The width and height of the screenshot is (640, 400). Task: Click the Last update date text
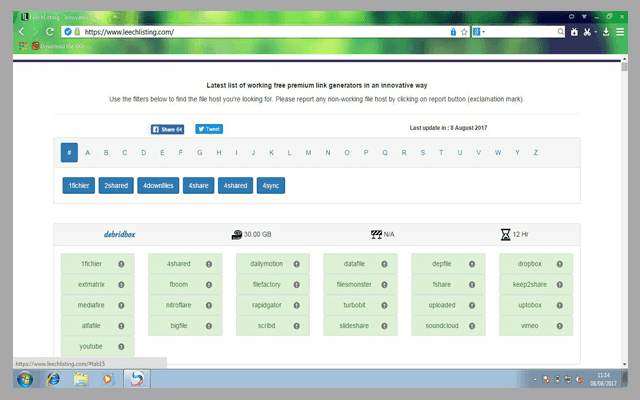448,128
